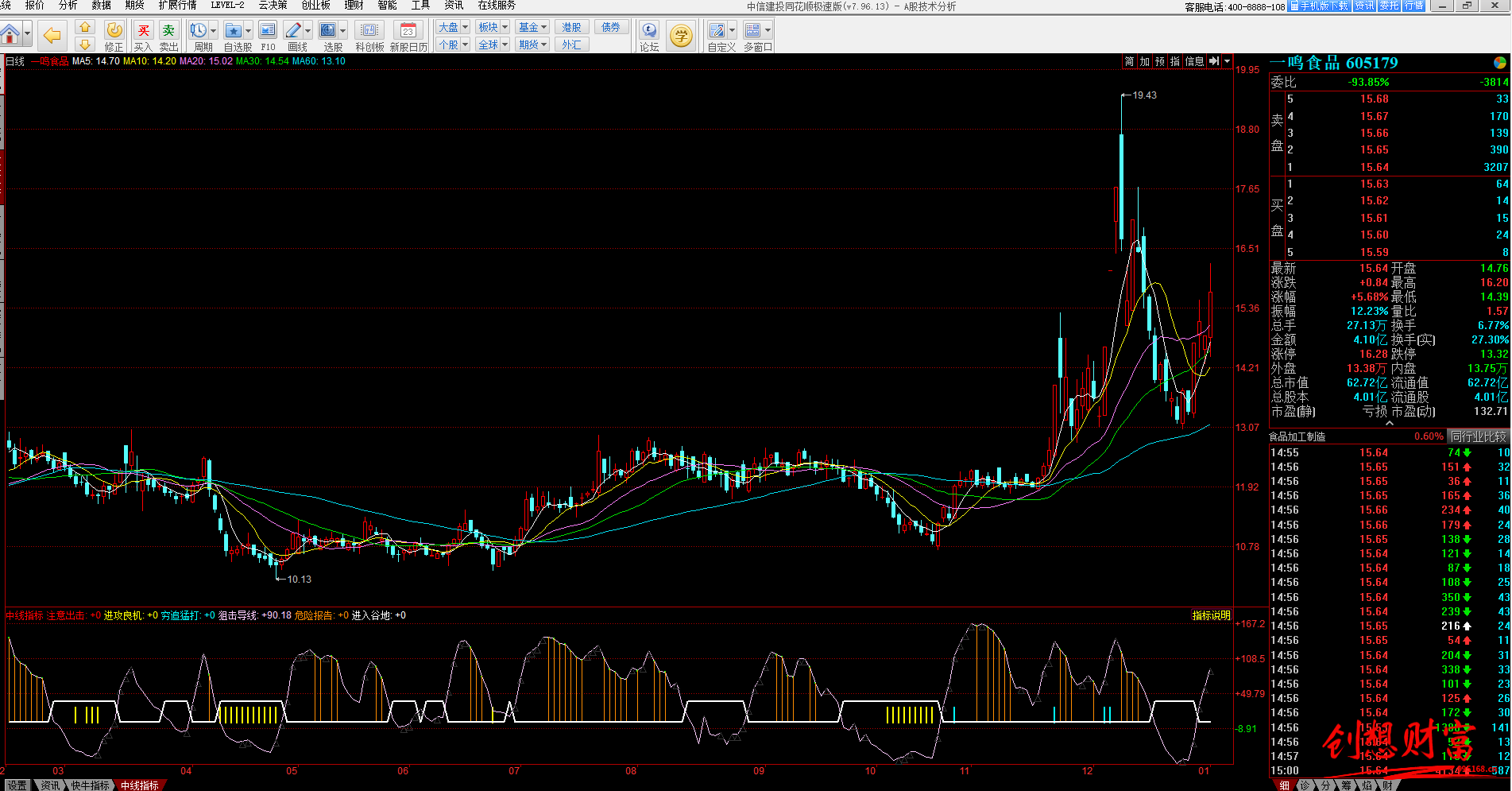1512x791 pixels.
Task: Expand the dropdown next to Home icon
Action: pyautogui.click(x=28, y=35)
